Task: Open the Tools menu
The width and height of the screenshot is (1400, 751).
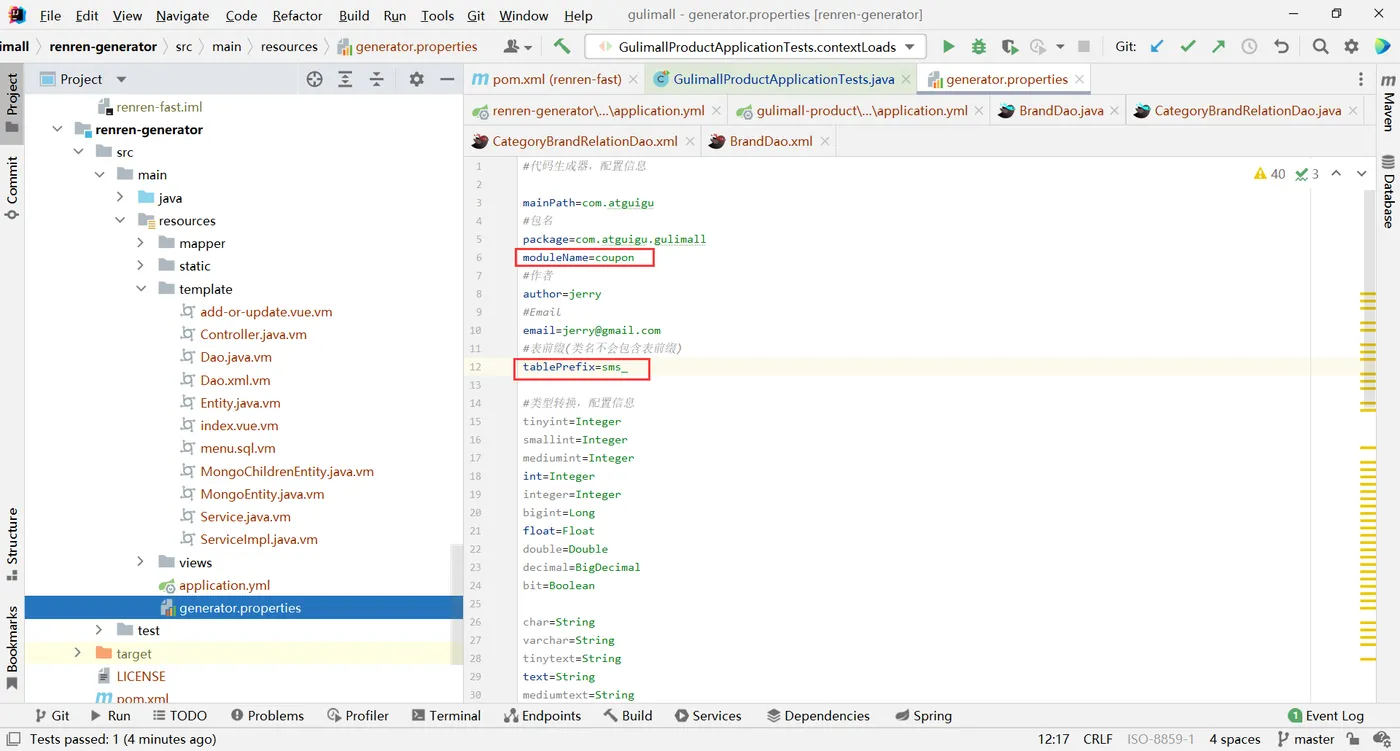Action: point(437,15)
